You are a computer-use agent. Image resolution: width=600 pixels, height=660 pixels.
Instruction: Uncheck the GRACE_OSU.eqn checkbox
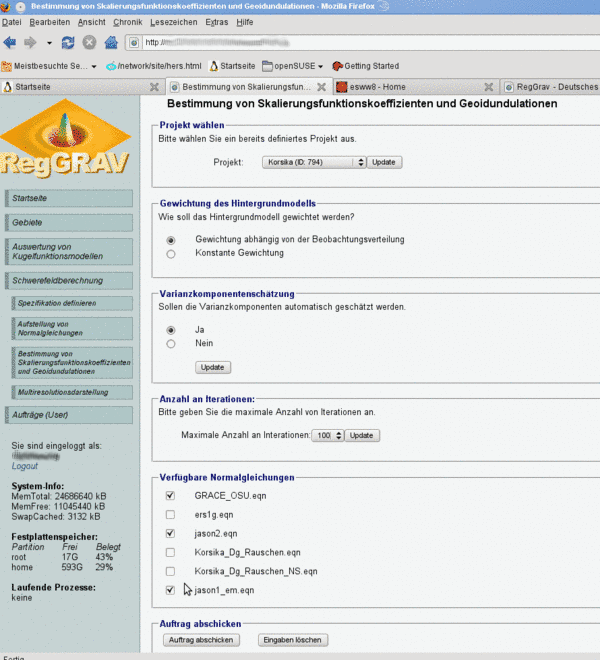(x=170, y=496)
